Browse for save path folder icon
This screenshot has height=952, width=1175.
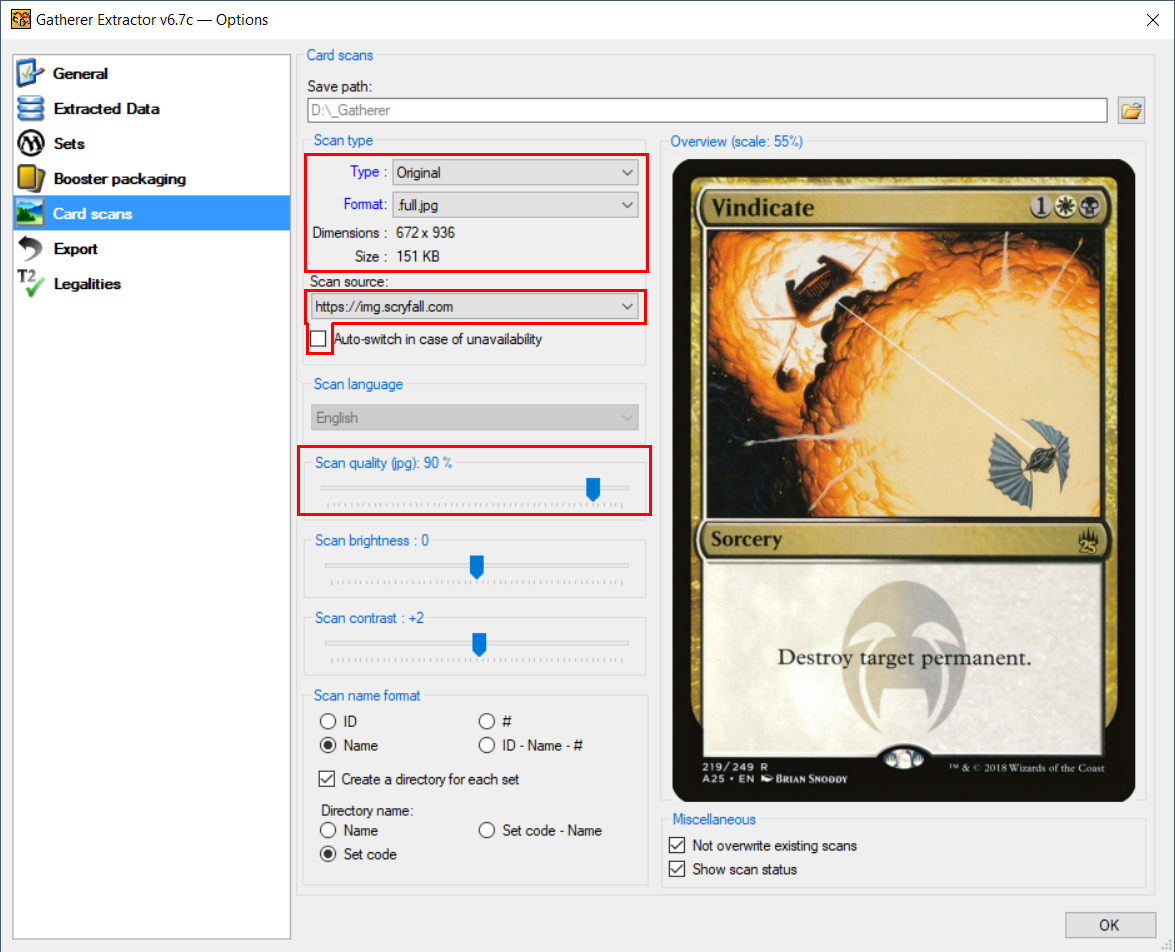click(x=1131, y=110)
